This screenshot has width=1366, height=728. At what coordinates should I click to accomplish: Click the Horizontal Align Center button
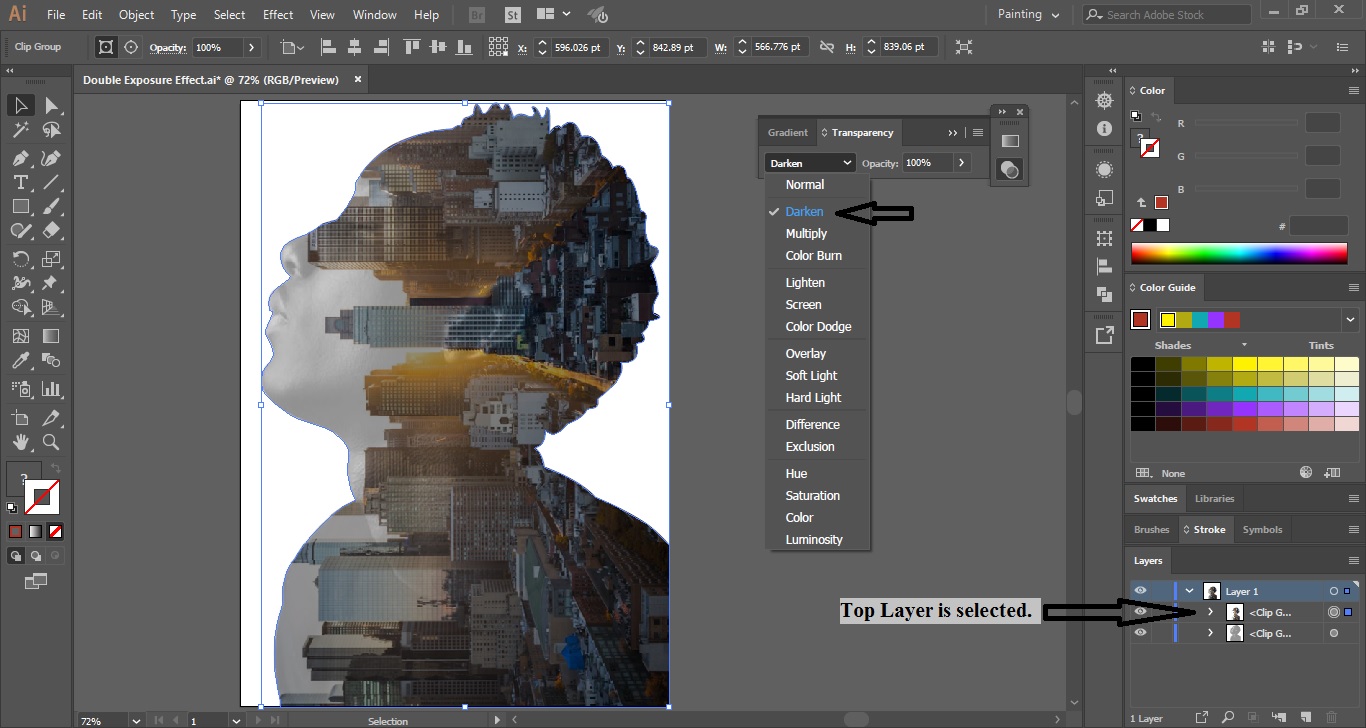tap(354, 46)
